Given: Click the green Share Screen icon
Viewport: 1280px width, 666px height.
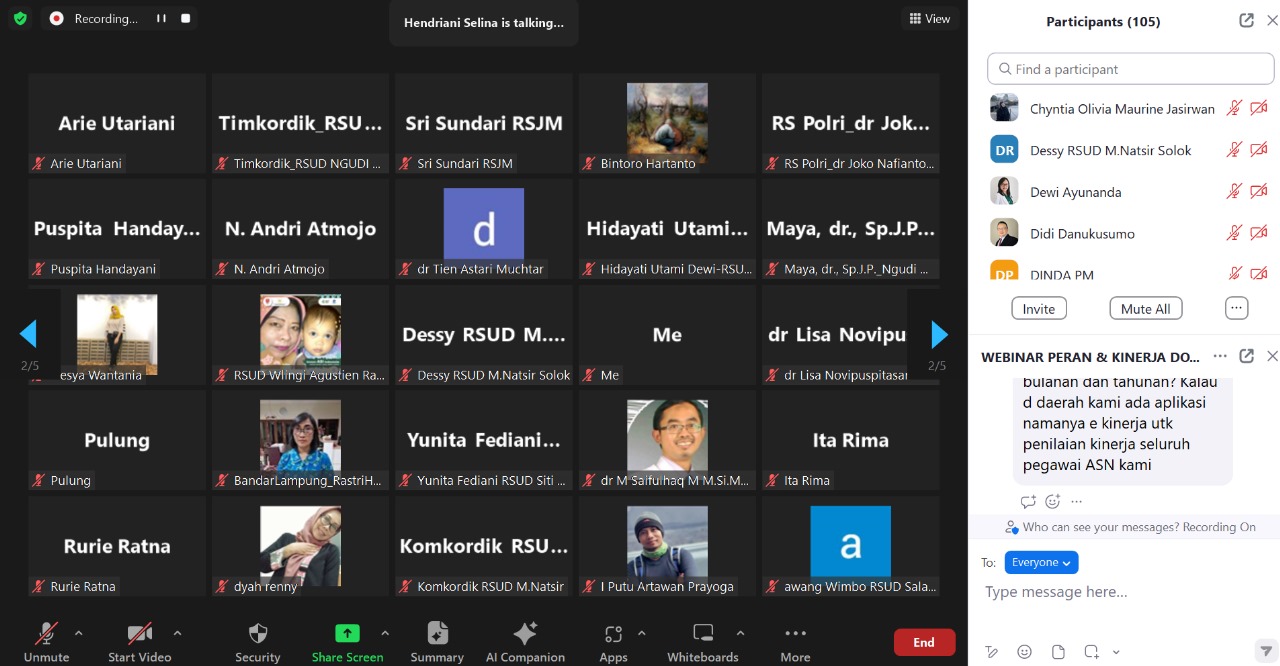Looking at the screenshot, I should 347,633.
